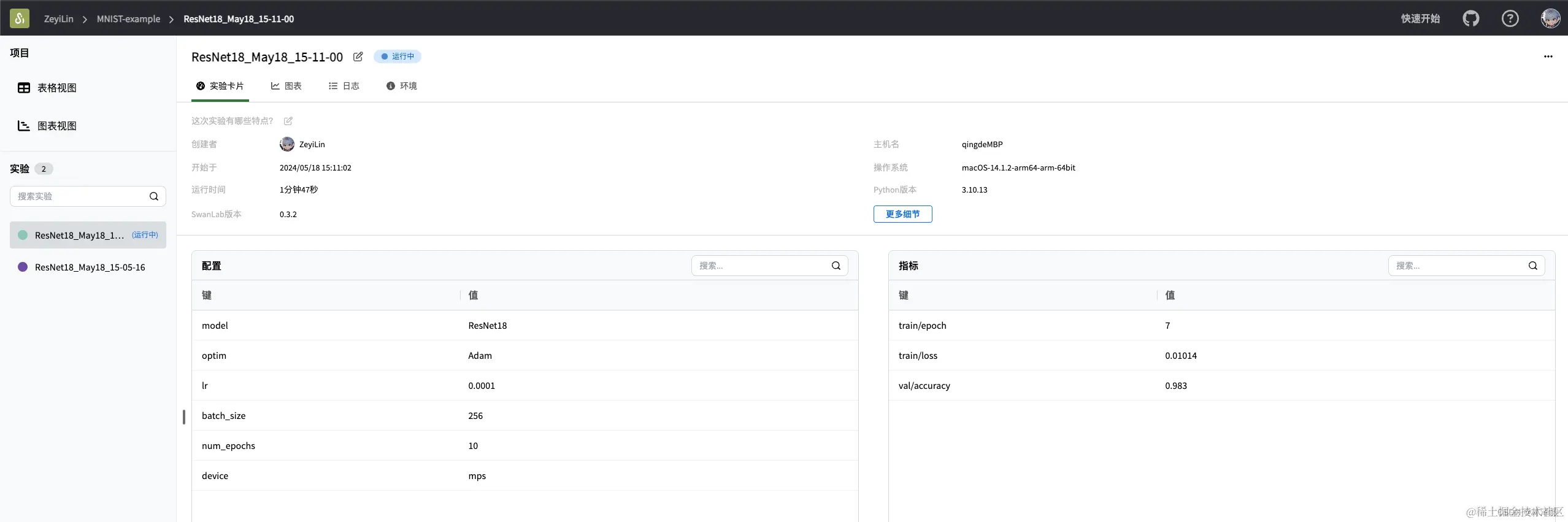This screenshot has width=1568, height=522.
Task: Select experiment ResNet18_May18_15-05-16
Action: (x=88, y=267)
